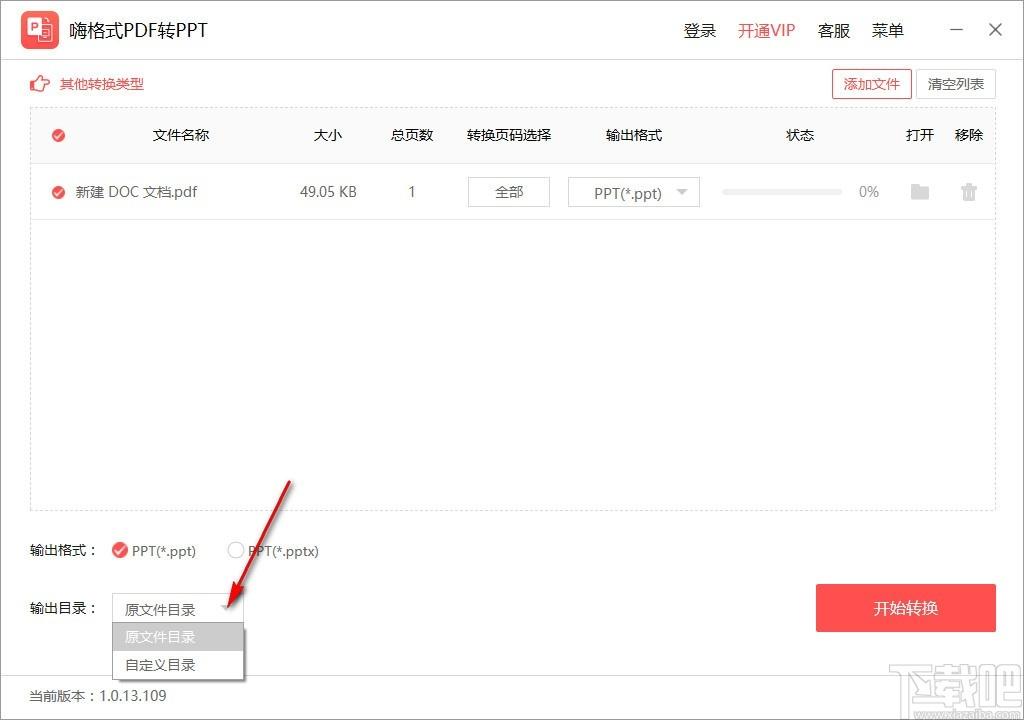Click the thumbs-up icon beside 其他转换类型
This screenshot has width=1024, height=720.
(40, 84)
